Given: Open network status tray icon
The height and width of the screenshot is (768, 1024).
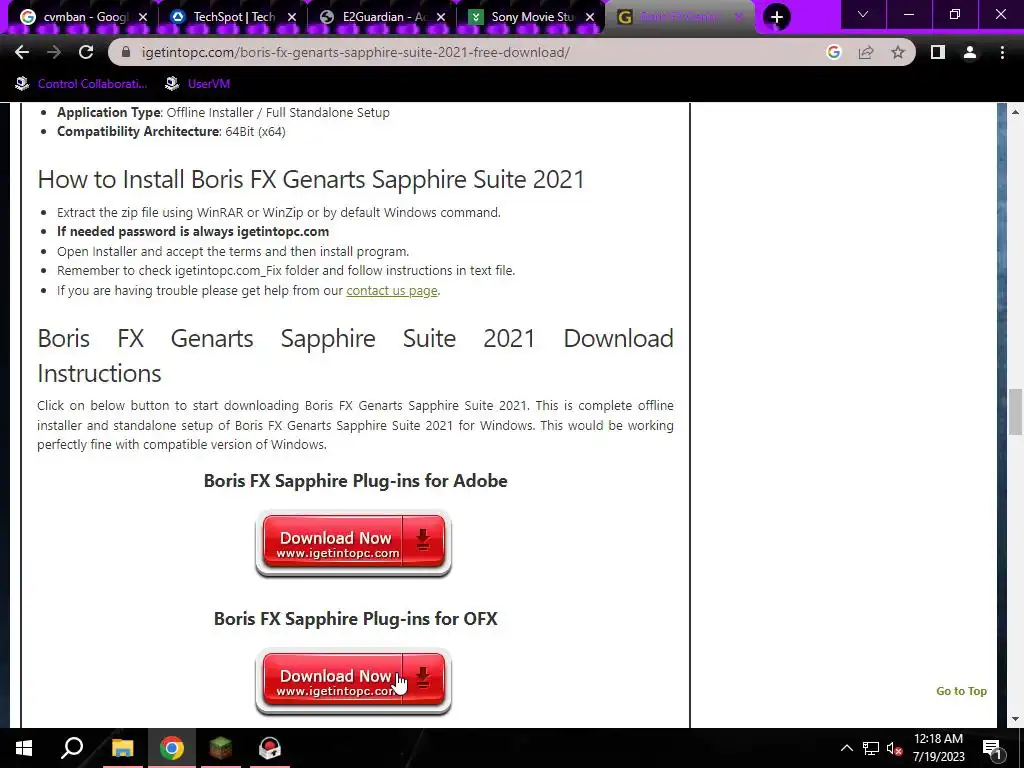Looking at the screenshot, I should [x=871, y=748].
